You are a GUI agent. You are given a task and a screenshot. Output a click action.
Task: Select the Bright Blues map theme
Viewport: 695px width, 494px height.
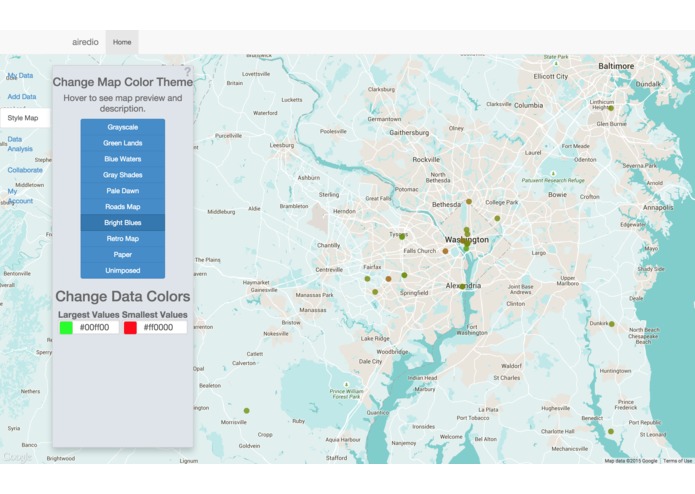click(x=123, y=223)
